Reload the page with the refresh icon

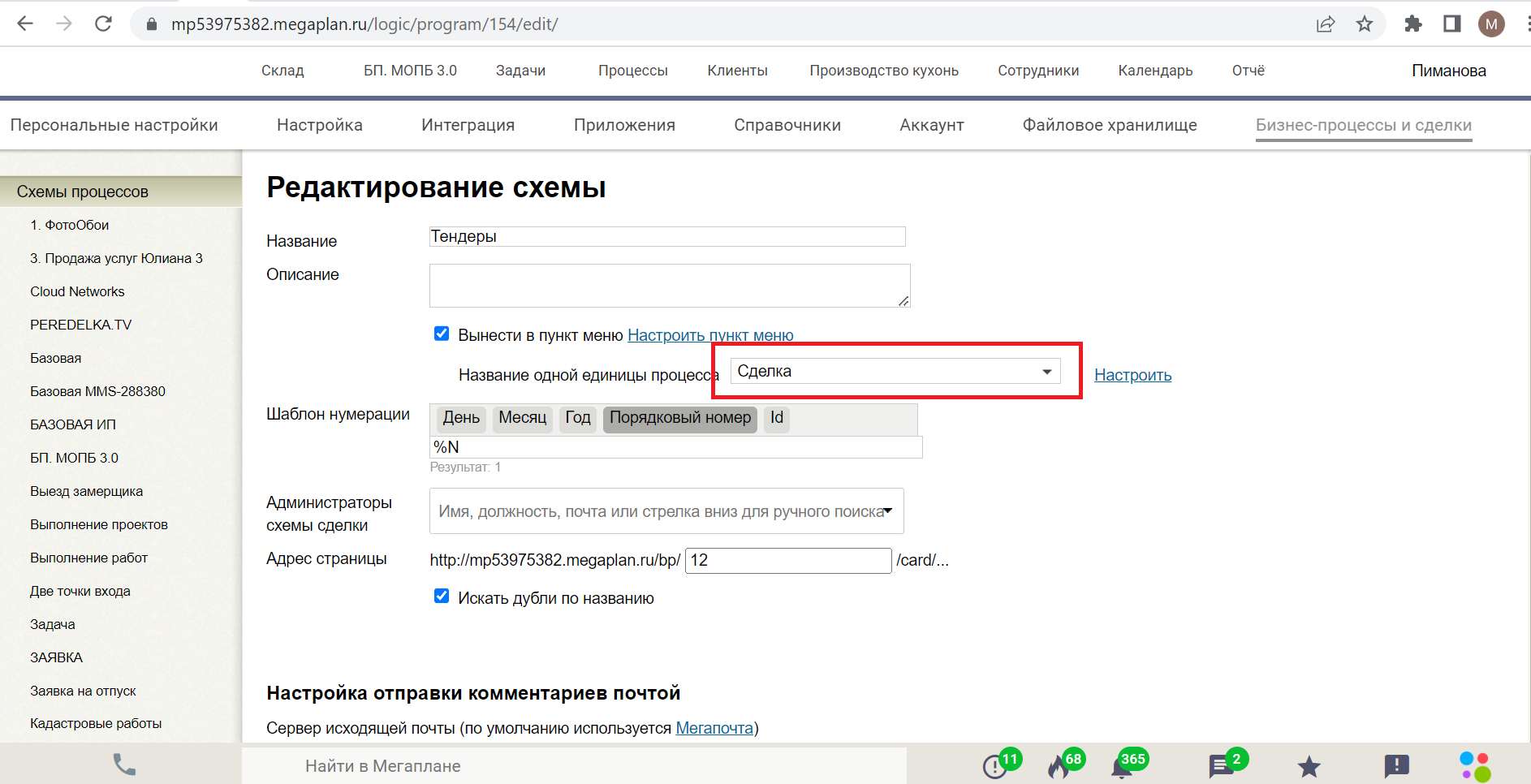(x=103, y=24)
